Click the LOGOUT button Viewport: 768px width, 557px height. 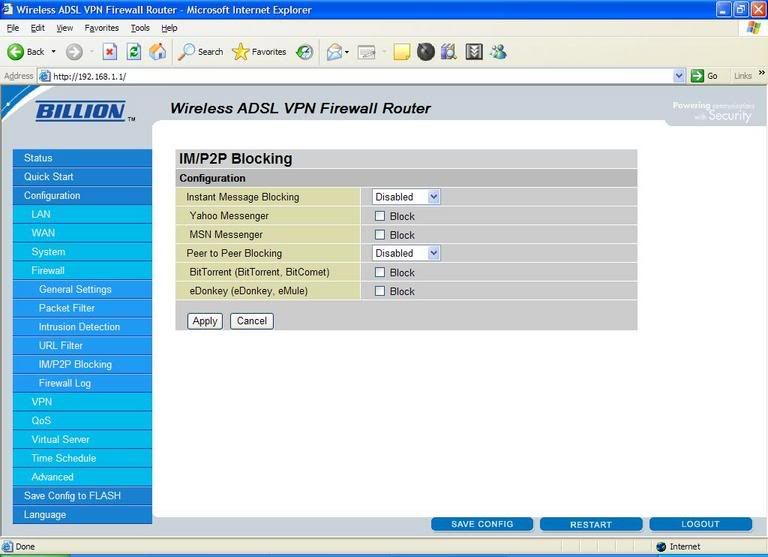(x=700, y=524)
